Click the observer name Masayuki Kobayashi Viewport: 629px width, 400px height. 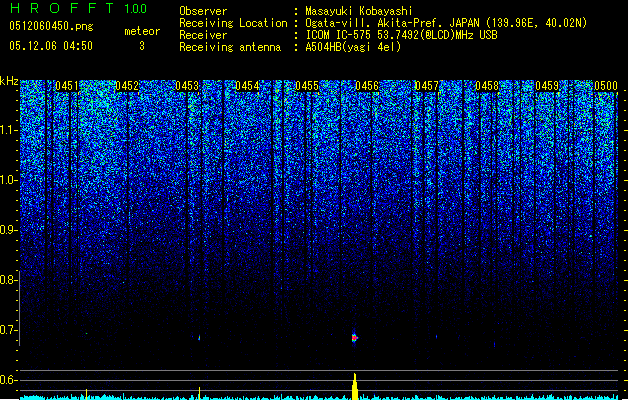[x=359, y=11]
